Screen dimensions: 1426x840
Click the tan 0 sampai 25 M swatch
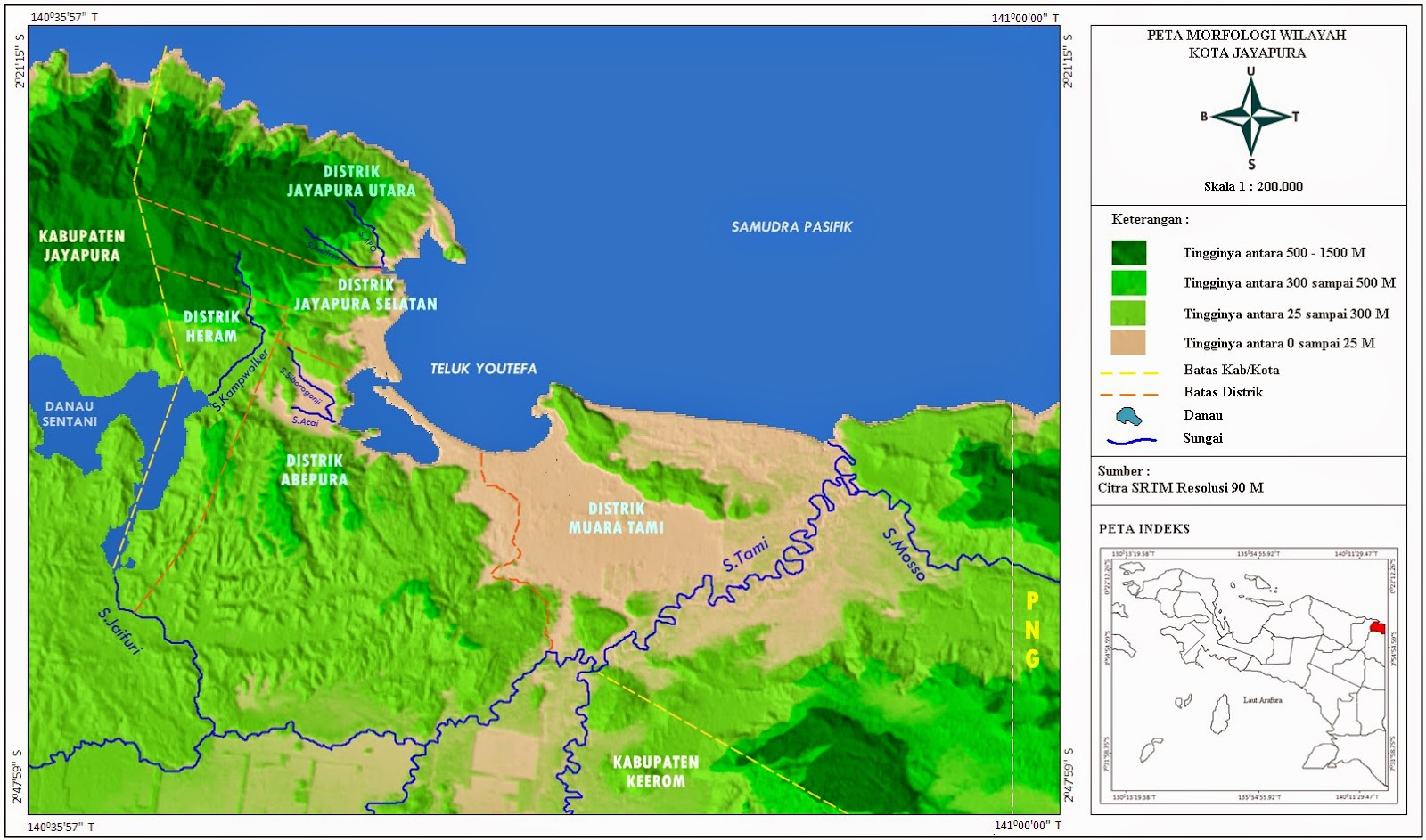(x=1128, y=342)
